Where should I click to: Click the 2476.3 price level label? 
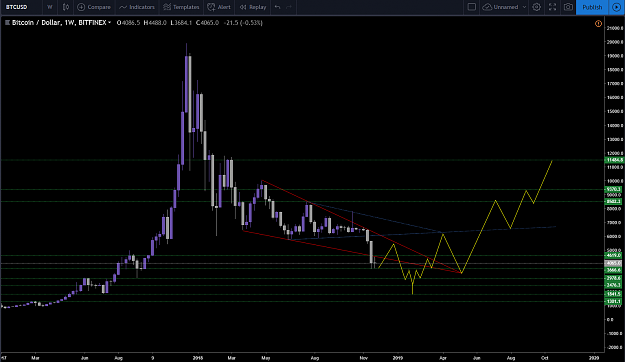tap(614, 285)
